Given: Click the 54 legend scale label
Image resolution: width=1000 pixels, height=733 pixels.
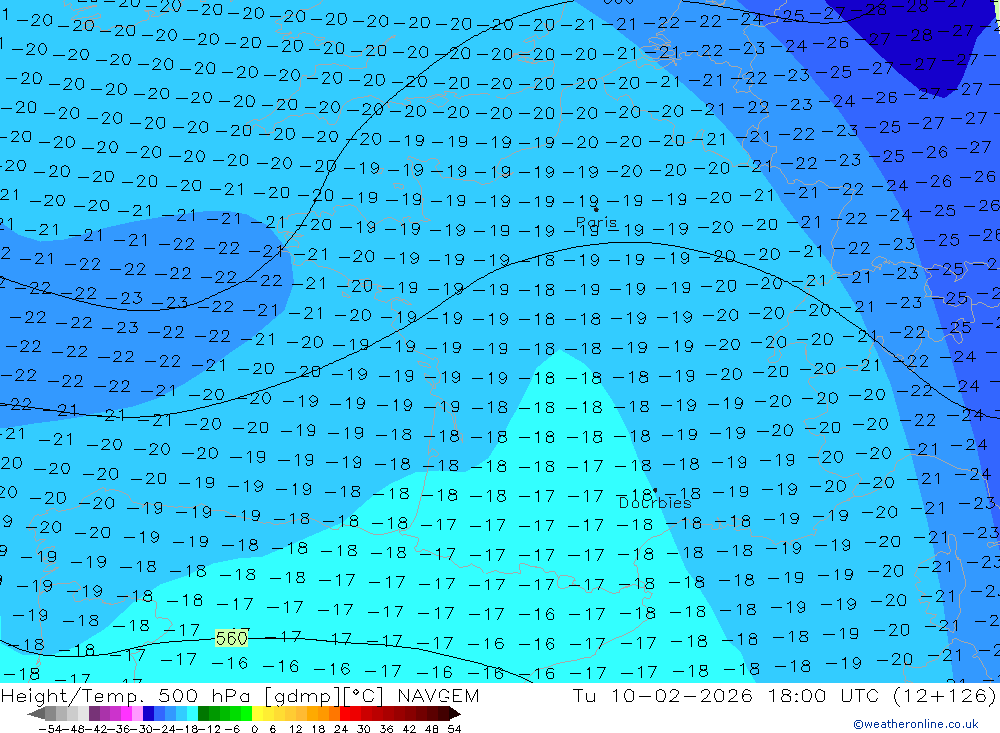Looking at the screenshot, I should tap(454, 729).
